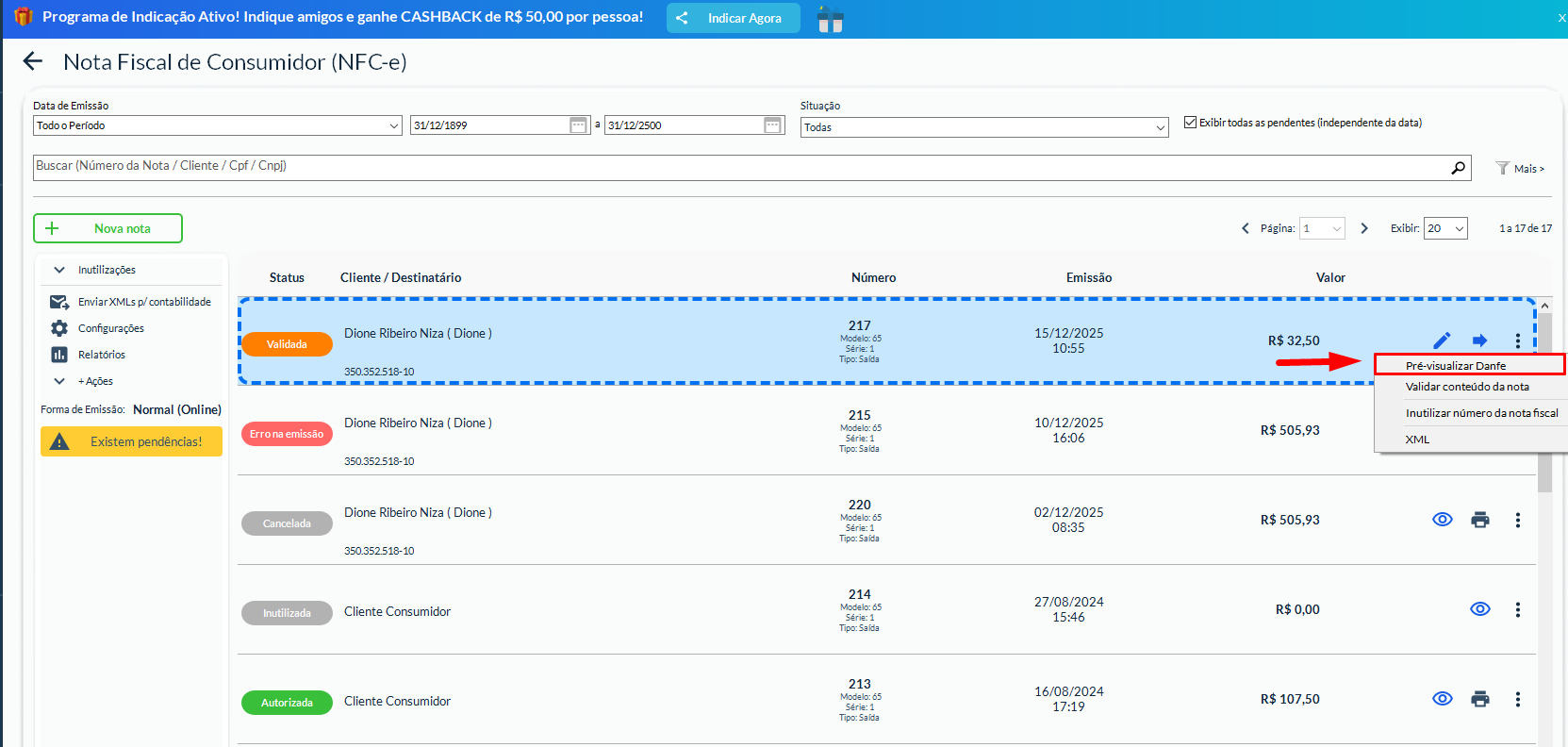View note 220 with the eye icon
The width and height of the screenshot is (1568, 747).
coord(1442,520)
